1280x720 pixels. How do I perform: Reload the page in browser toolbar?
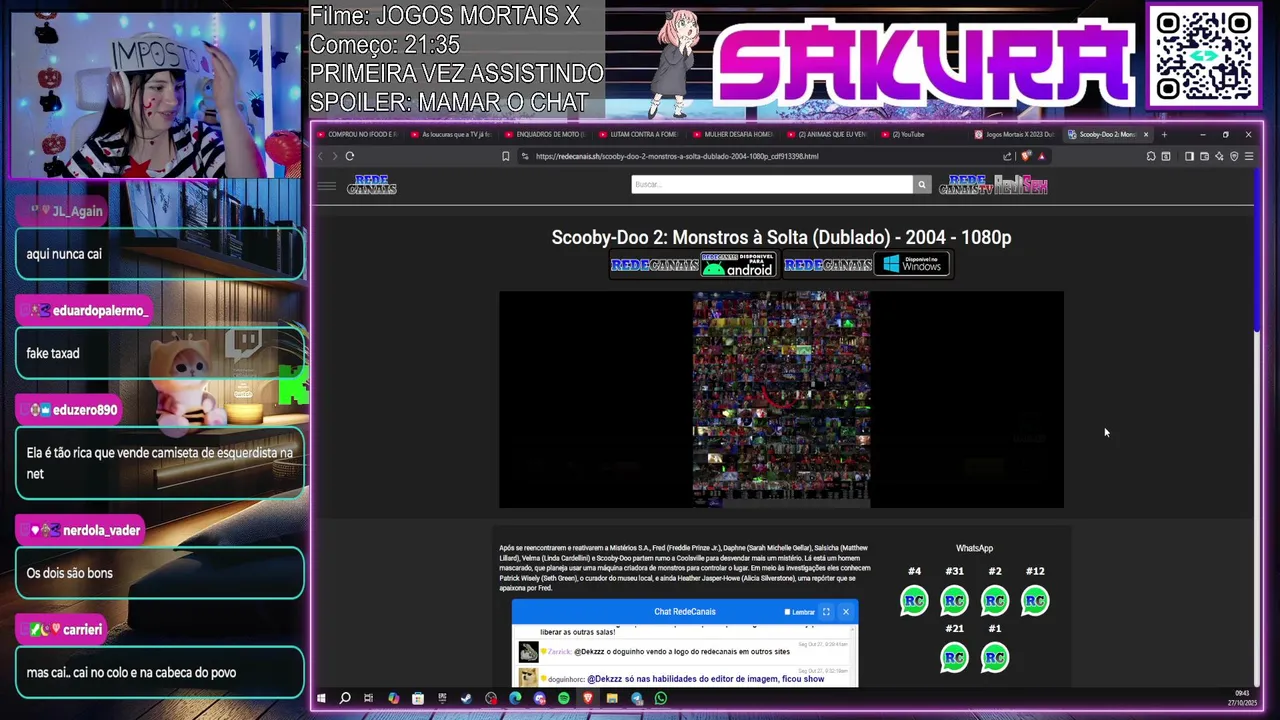[349, 156]
